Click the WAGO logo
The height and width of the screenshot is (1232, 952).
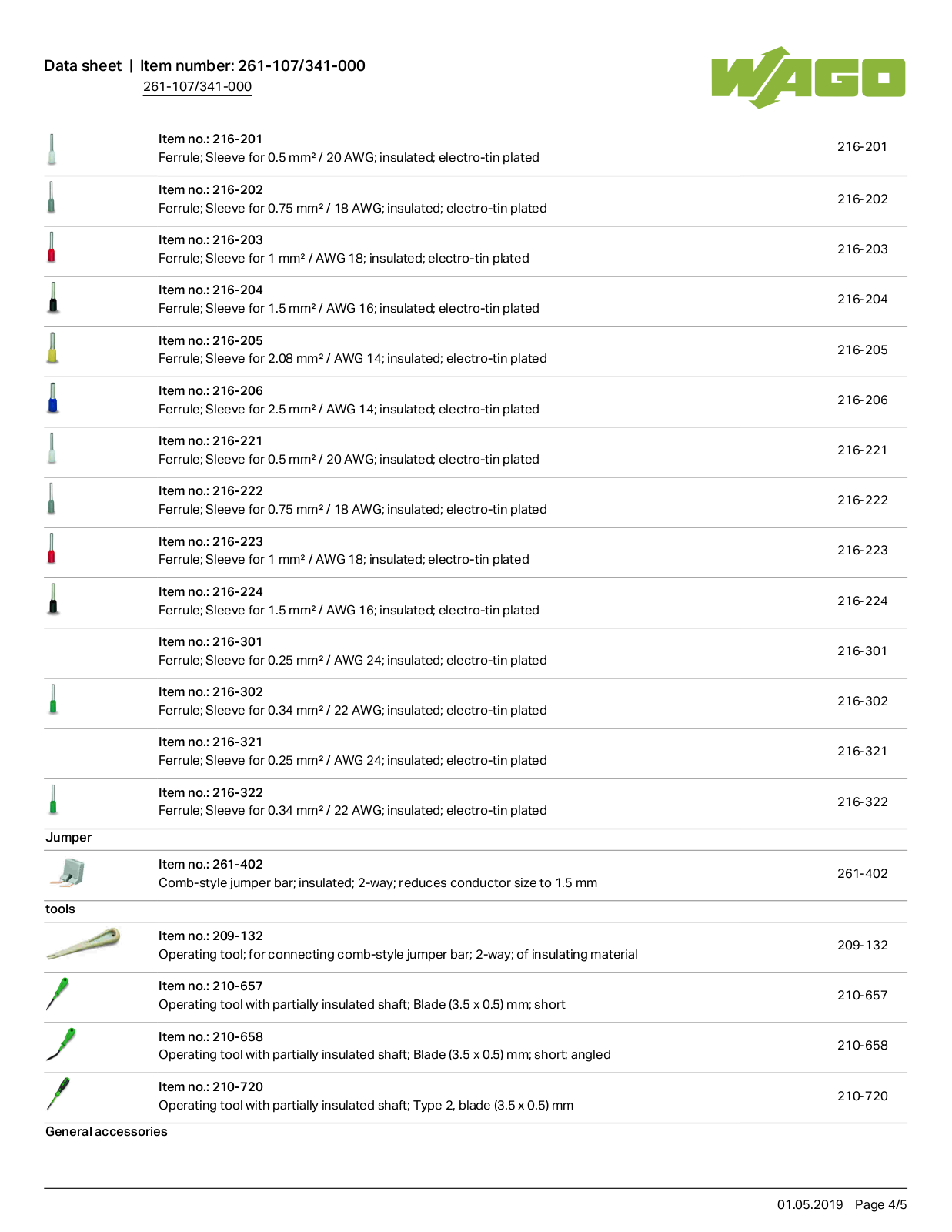coord(808,78)
